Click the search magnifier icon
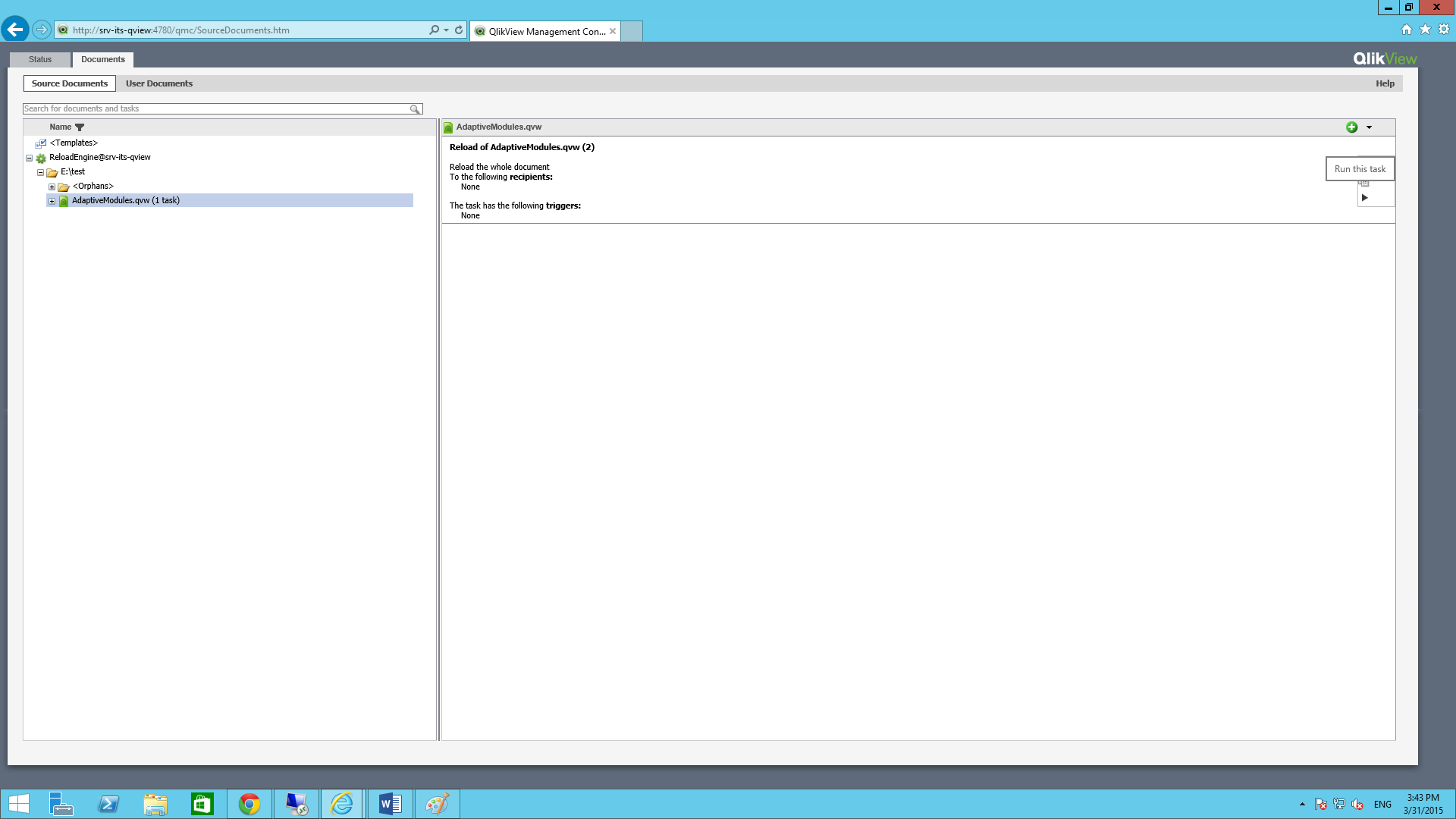 click(415, 109)
